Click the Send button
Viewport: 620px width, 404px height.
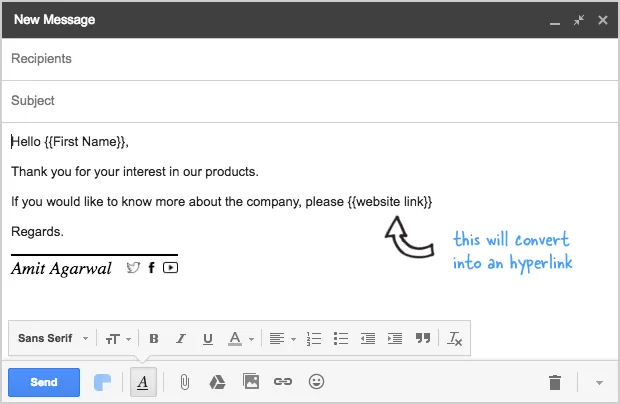pyautogui.click(x=44, y=382)
